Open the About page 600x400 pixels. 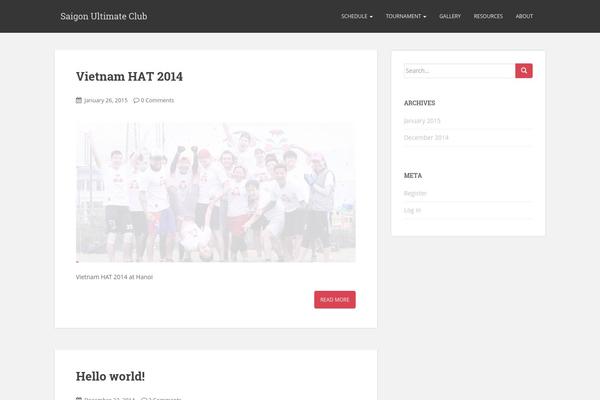(524, 16)
